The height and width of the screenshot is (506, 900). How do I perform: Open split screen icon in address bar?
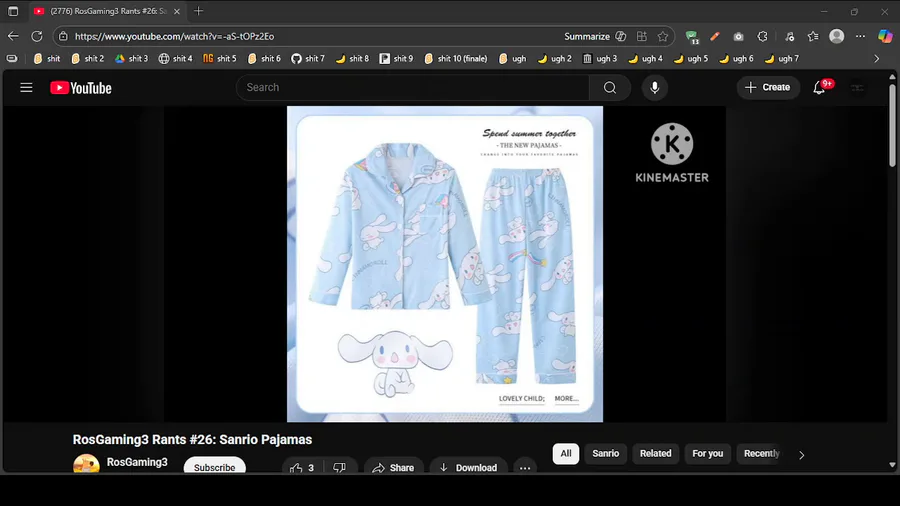tap(642, 36)
